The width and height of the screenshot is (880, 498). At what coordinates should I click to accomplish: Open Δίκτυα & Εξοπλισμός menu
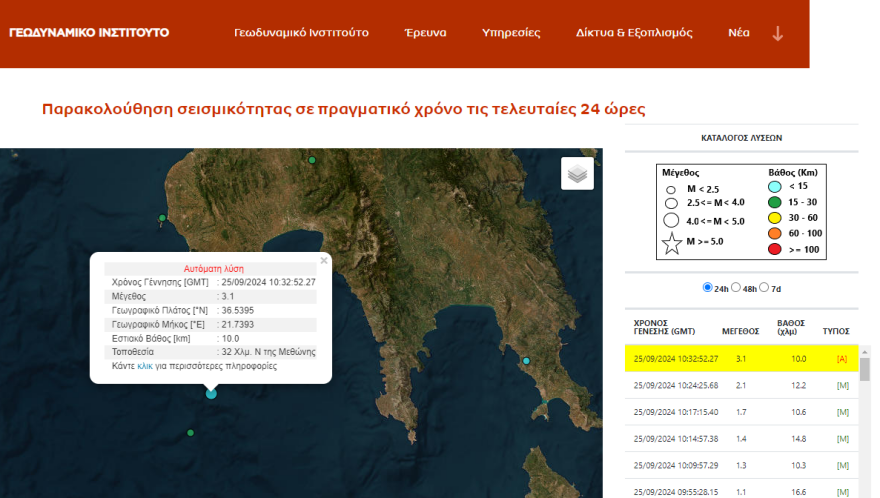(x=634, y=33)
